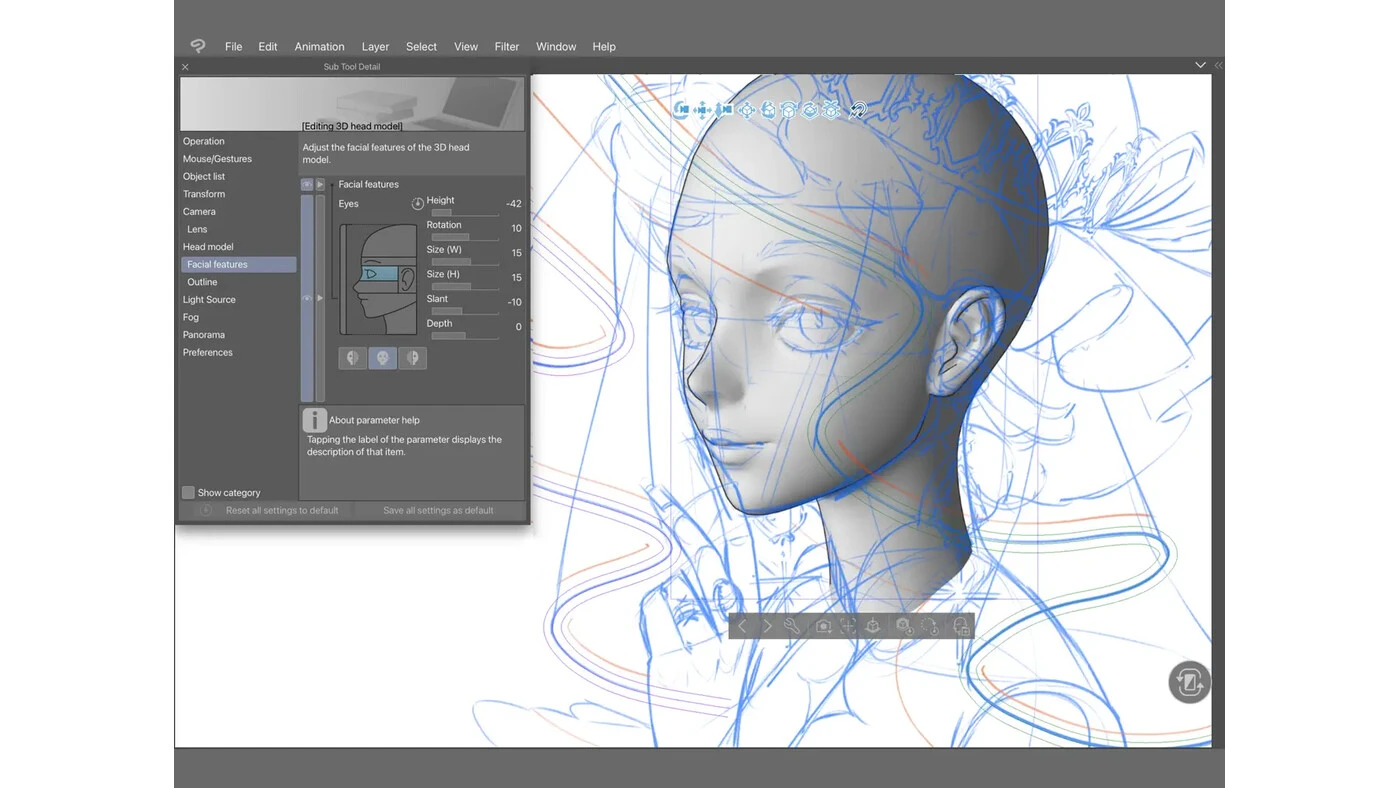The height and width of the screenshot is (788, 1400).
Task: Click the double-chevron panel expander at top right
Action: click(x=1218, y=65)
